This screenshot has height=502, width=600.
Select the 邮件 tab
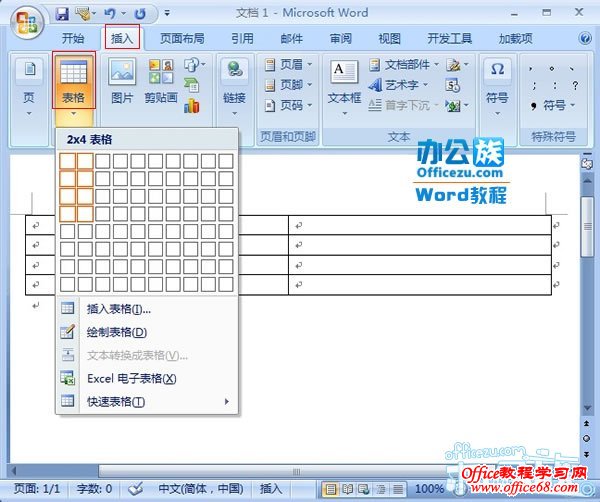[292, 38]
